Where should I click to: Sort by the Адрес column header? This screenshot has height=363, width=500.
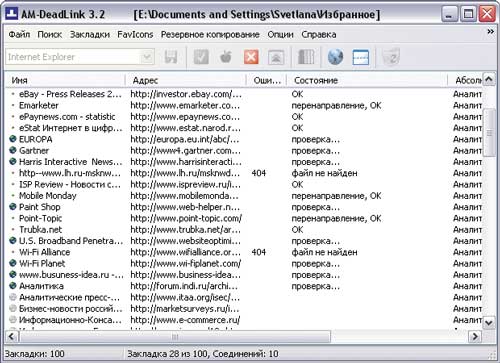coord(186,80)
